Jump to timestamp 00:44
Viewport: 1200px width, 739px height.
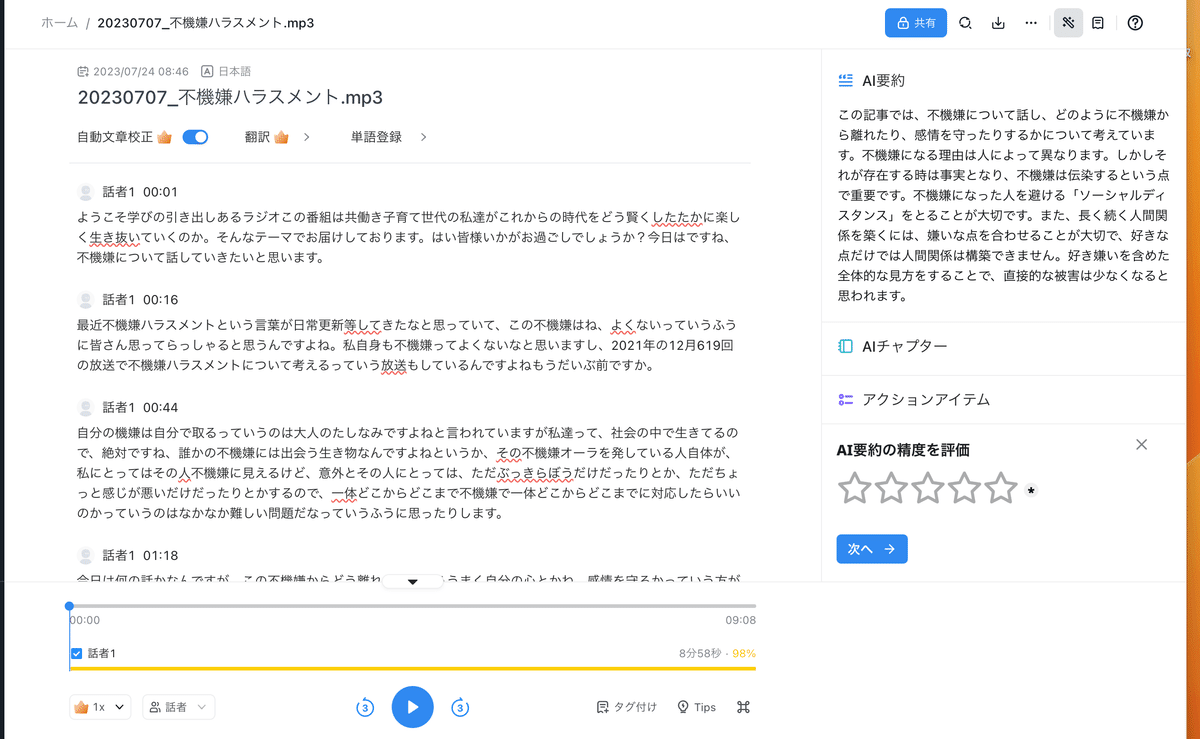click(x=160, y=408)
